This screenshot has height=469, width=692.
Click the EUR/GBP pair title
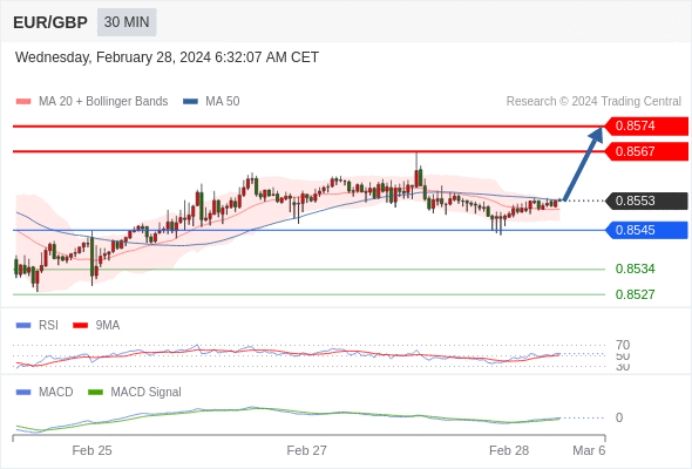[x=50, y=22]
